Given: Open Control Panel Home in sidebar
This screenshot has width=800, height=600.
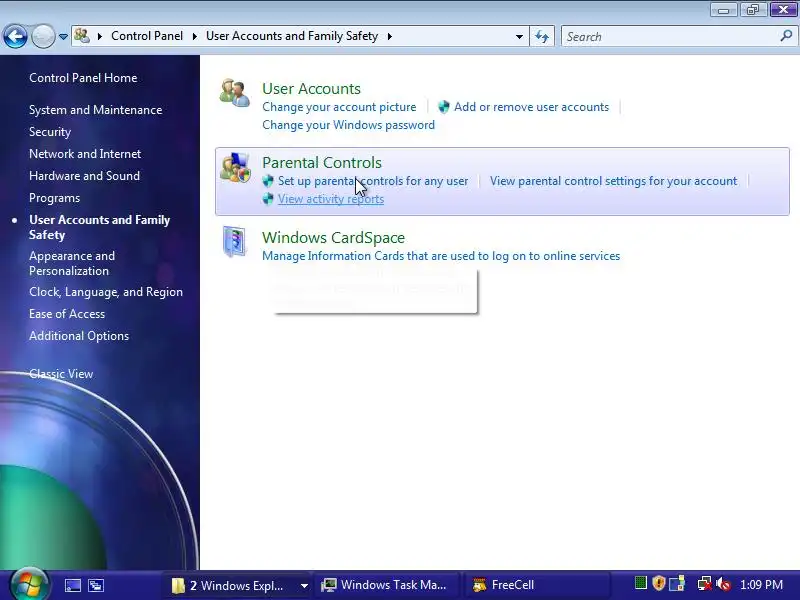Looking at the screenshot, I should [x=83, y=78].
